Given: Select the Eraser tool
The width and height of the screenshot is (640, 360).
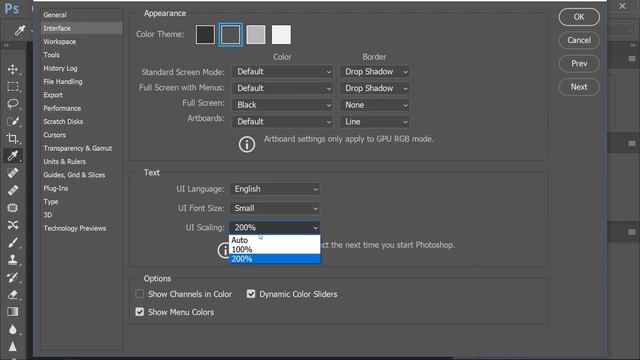Looking at the screenshot, I should click(x=13, y=294).
